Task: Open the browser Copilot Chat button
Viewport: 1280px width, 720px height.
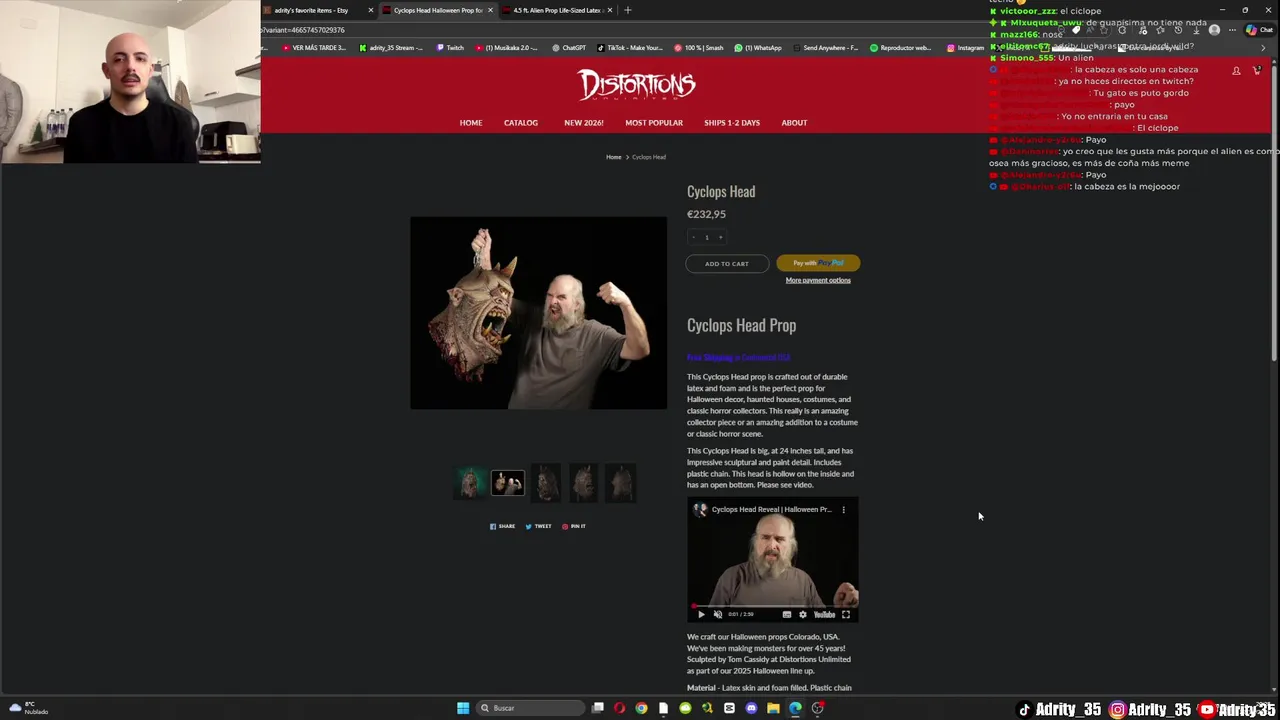Action: [1258, 30]
